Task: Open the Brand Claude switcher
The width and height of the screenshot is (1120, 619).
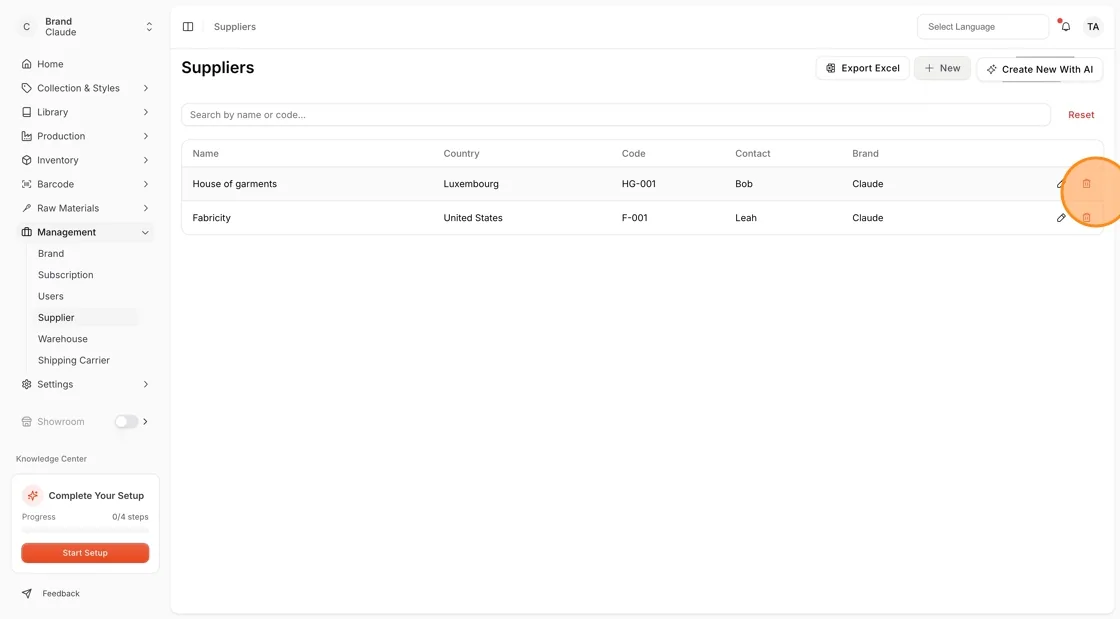Action: 85,27
